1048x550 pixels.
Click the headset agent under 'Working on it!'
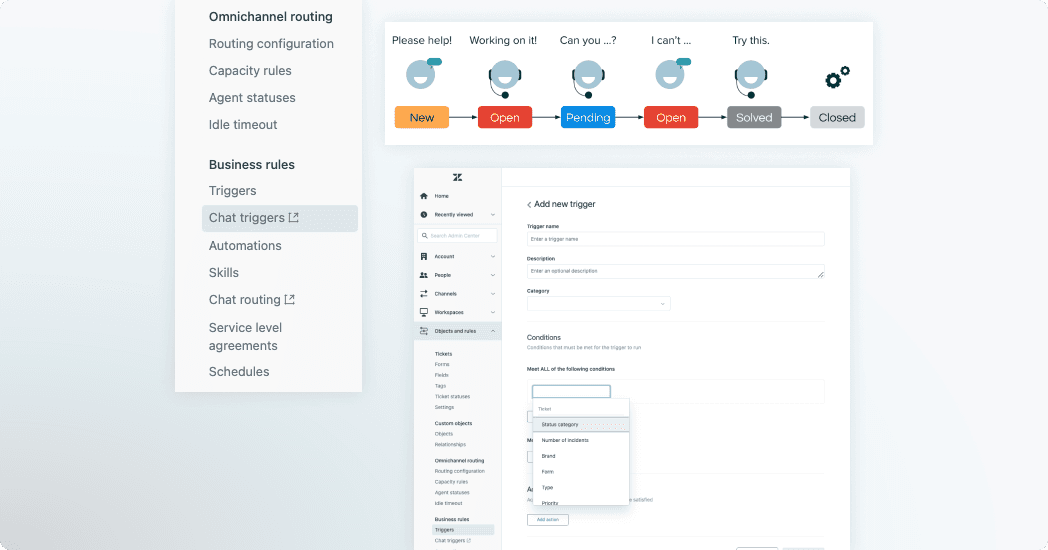[x=505, y=78]
